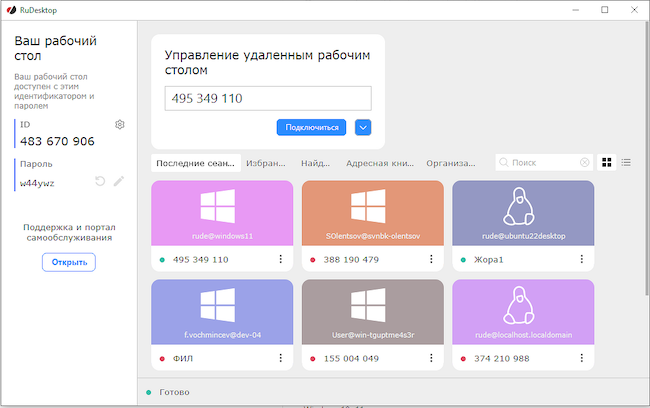Click the rude@ubuntu22desktop label
This screenshot has height=408, width=650.
point(524,236)
